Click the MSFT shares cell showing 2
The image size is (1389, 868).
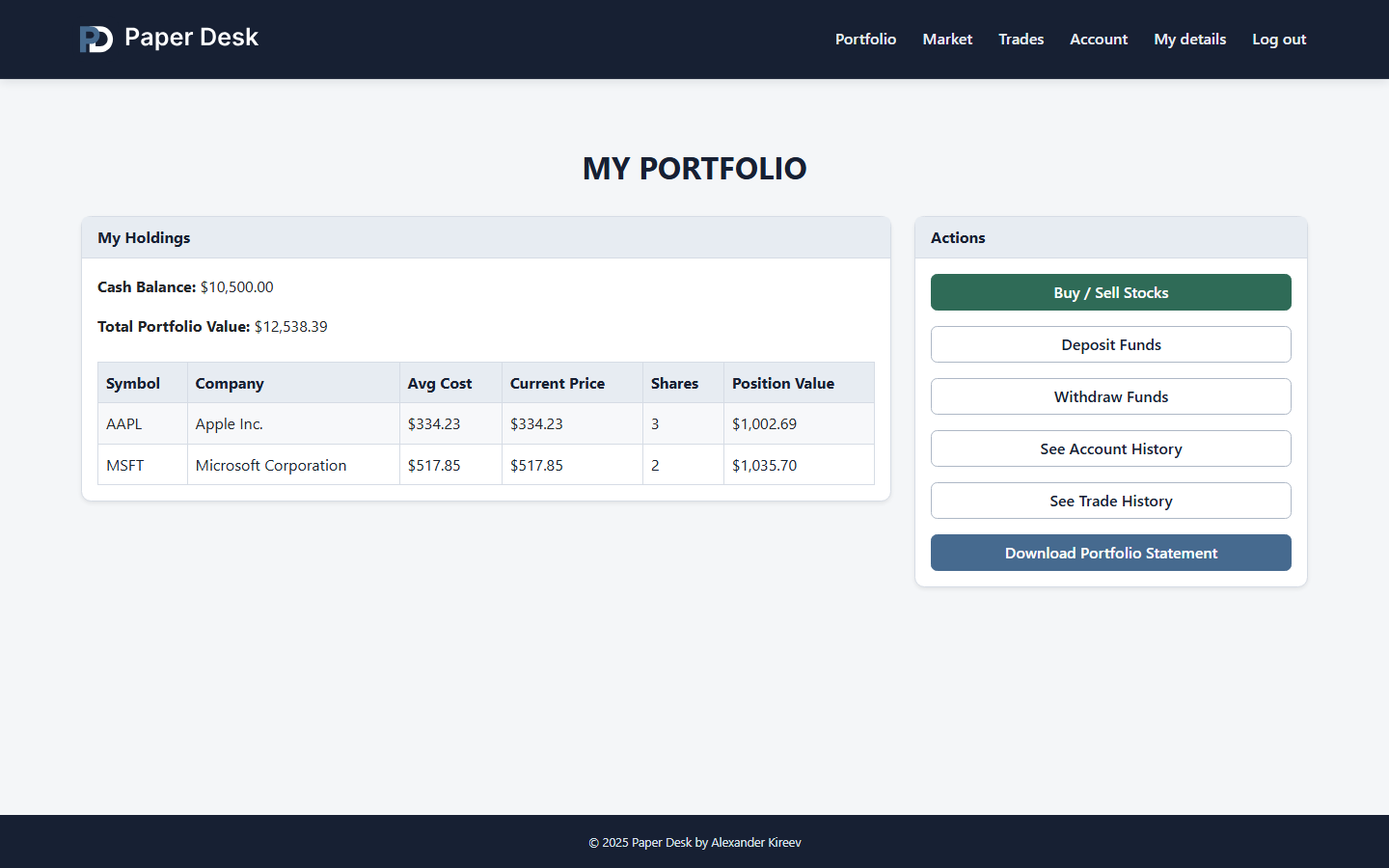click(683, 465)
